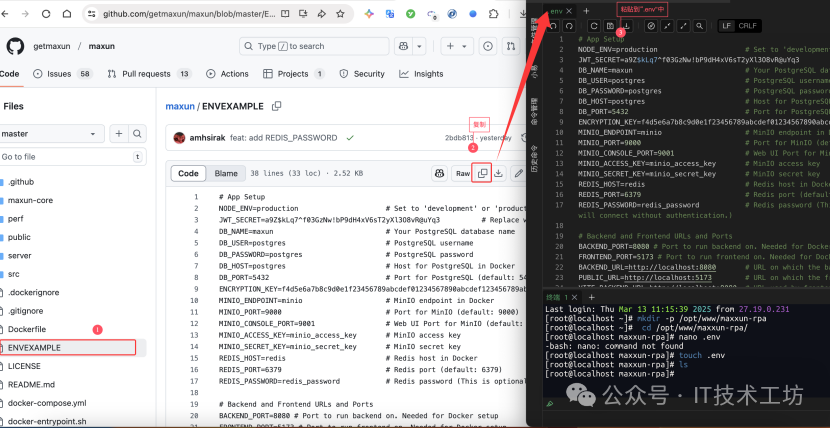Select the .env editor tab
This screenshot has height=428, width=830.
[556, 11]
